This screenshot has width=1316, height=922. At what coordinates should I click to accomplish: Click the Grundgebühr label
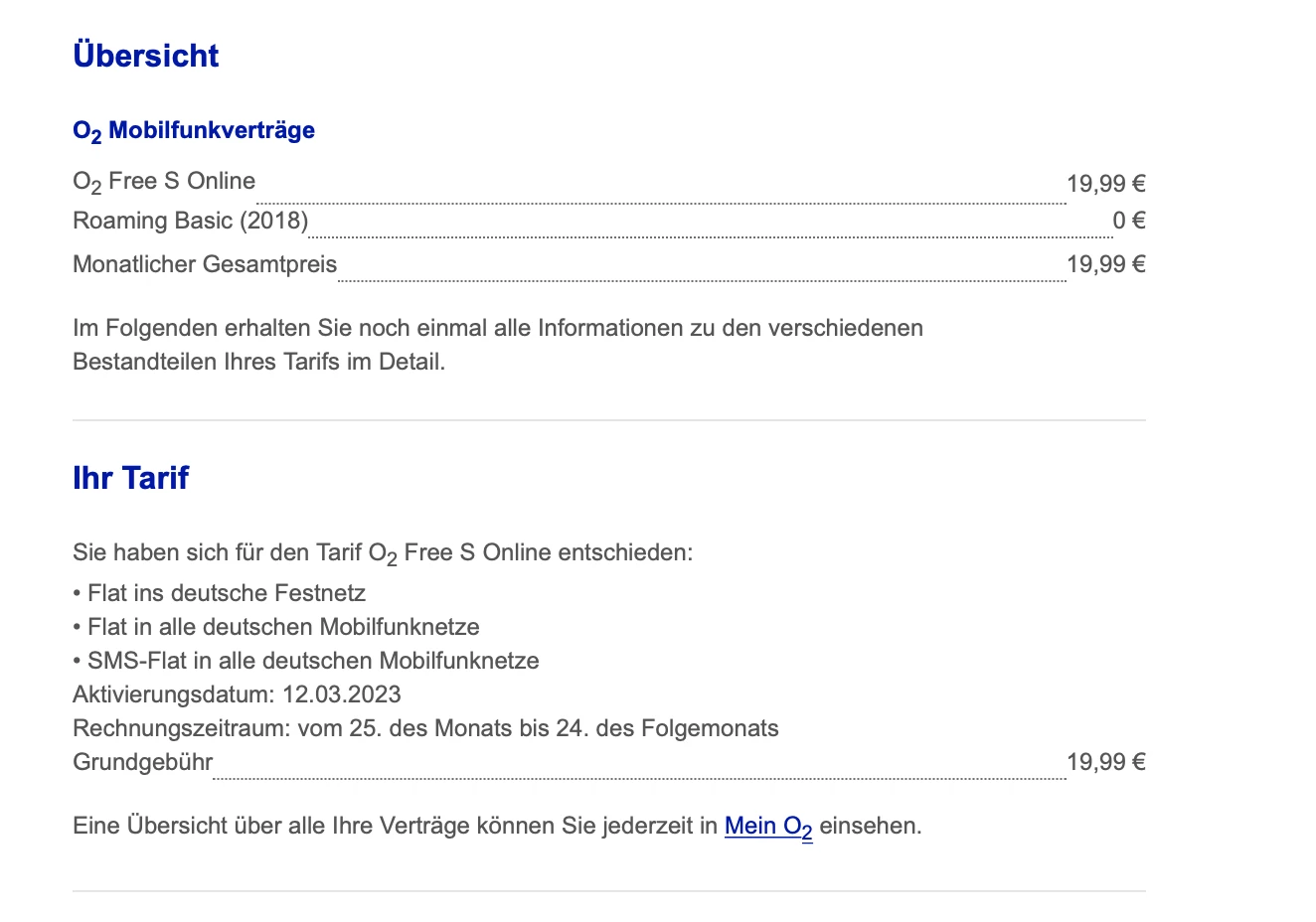coord(143,763)
